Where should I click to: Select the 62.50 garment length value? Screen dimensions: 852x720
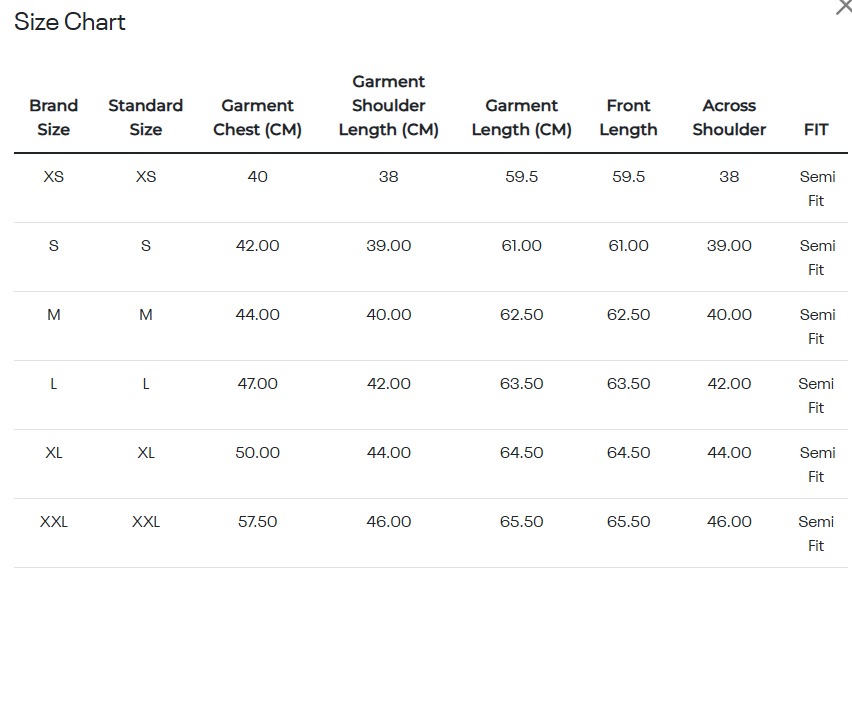click(x=521, y=315)
